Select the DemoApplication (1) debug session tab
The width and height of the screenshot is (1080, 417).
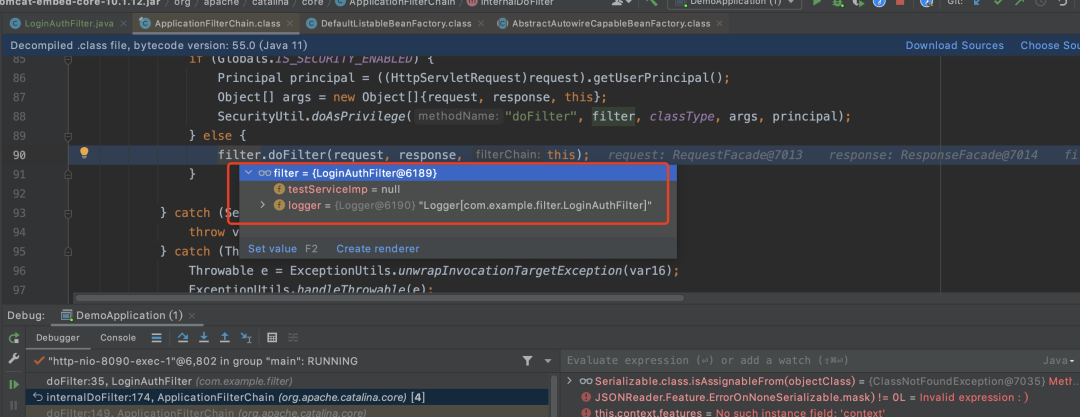[x=128, y=316]
